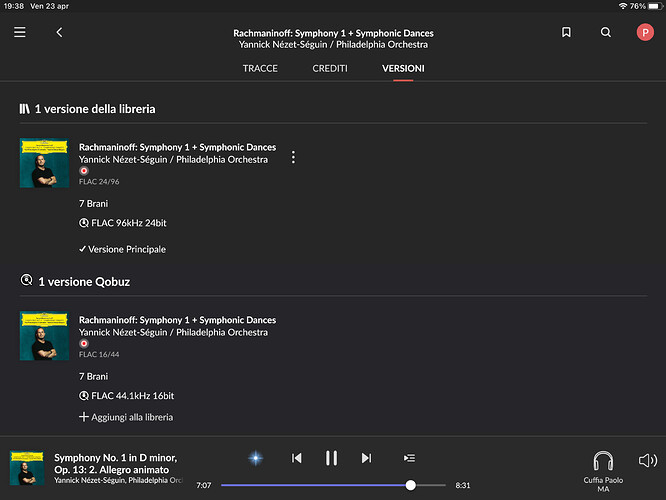
Task: Open profile avatar labeled P
Action: point(645,32)
